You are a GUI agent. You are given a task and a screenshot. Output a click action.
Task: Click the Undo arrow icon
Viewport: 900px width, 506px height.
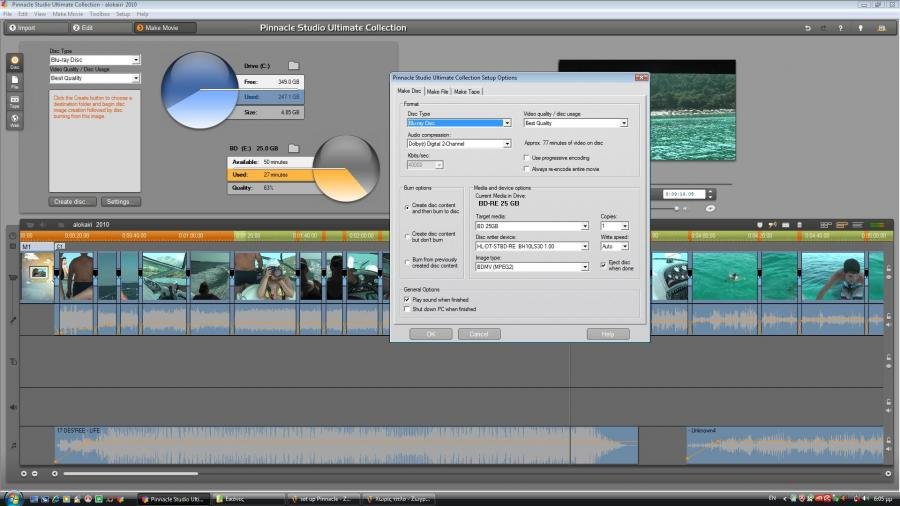808,28
